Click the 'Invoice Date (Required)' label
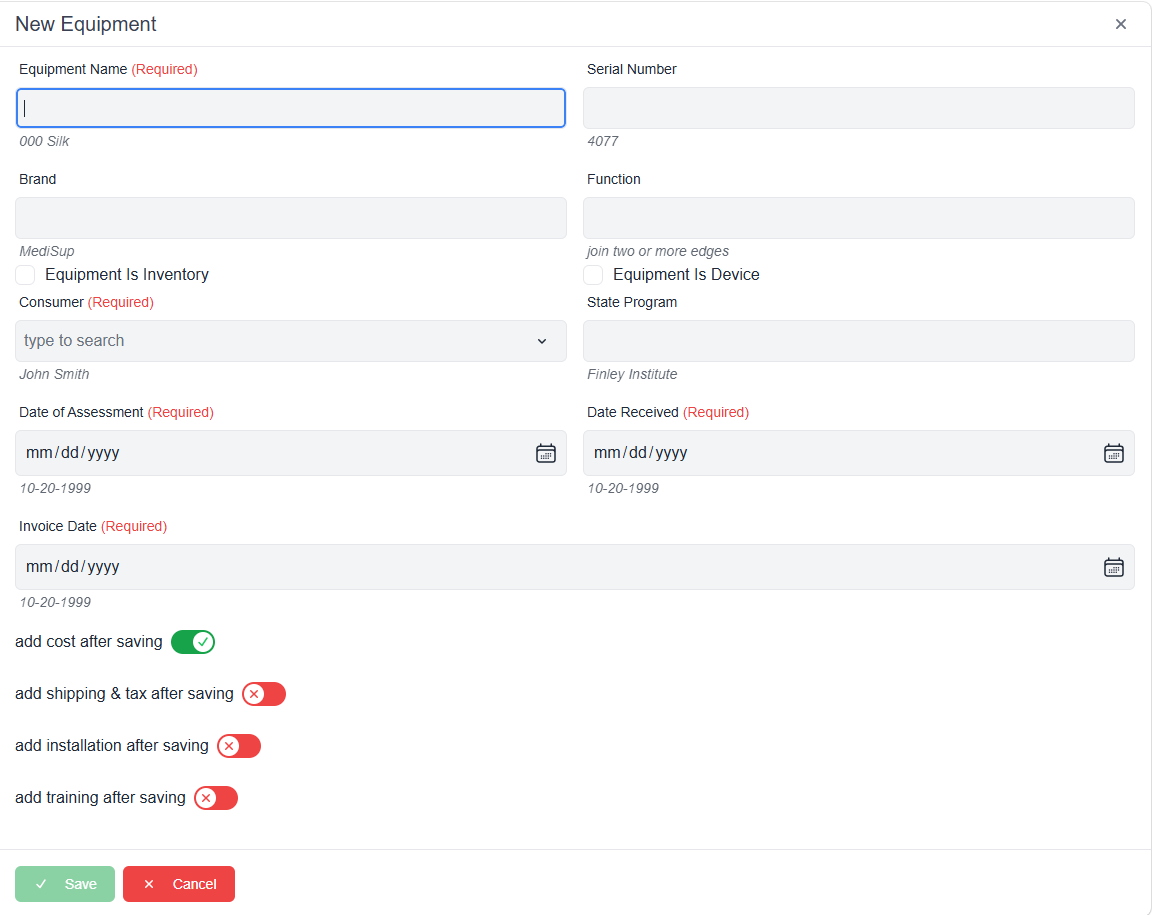Image resolution: width=1152 pixels, height=915 pixels. (93, 526)
